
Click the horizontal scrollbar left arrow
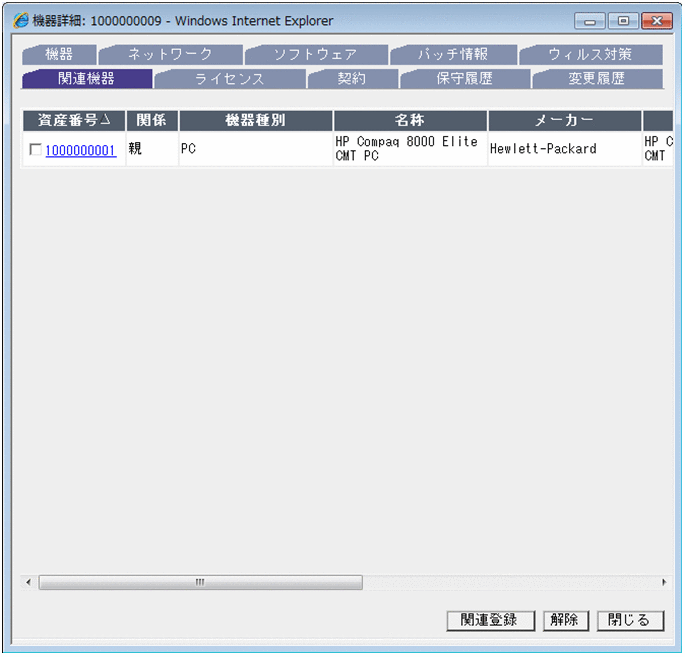pyautogui.click(x=29, y=582)
